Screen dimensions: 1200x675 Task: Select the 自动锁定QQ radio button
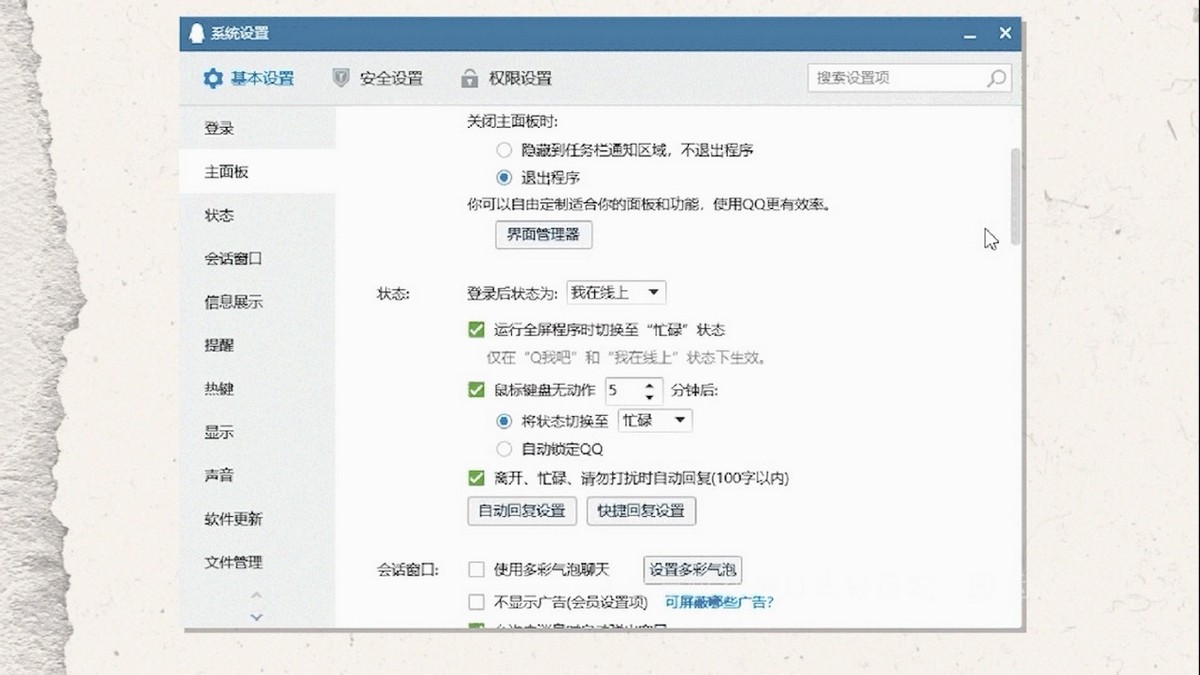(x=504, y=448)
